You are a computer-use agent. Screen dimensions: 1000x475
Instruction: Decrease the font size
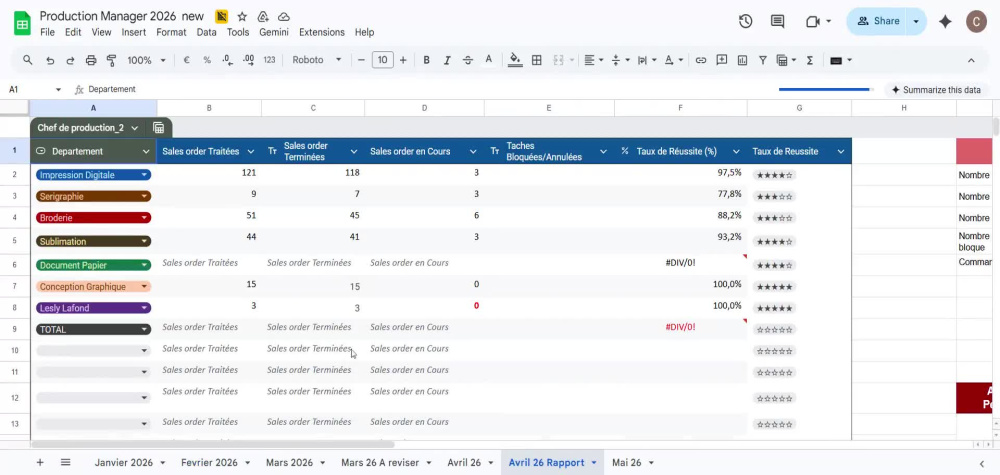361,60
